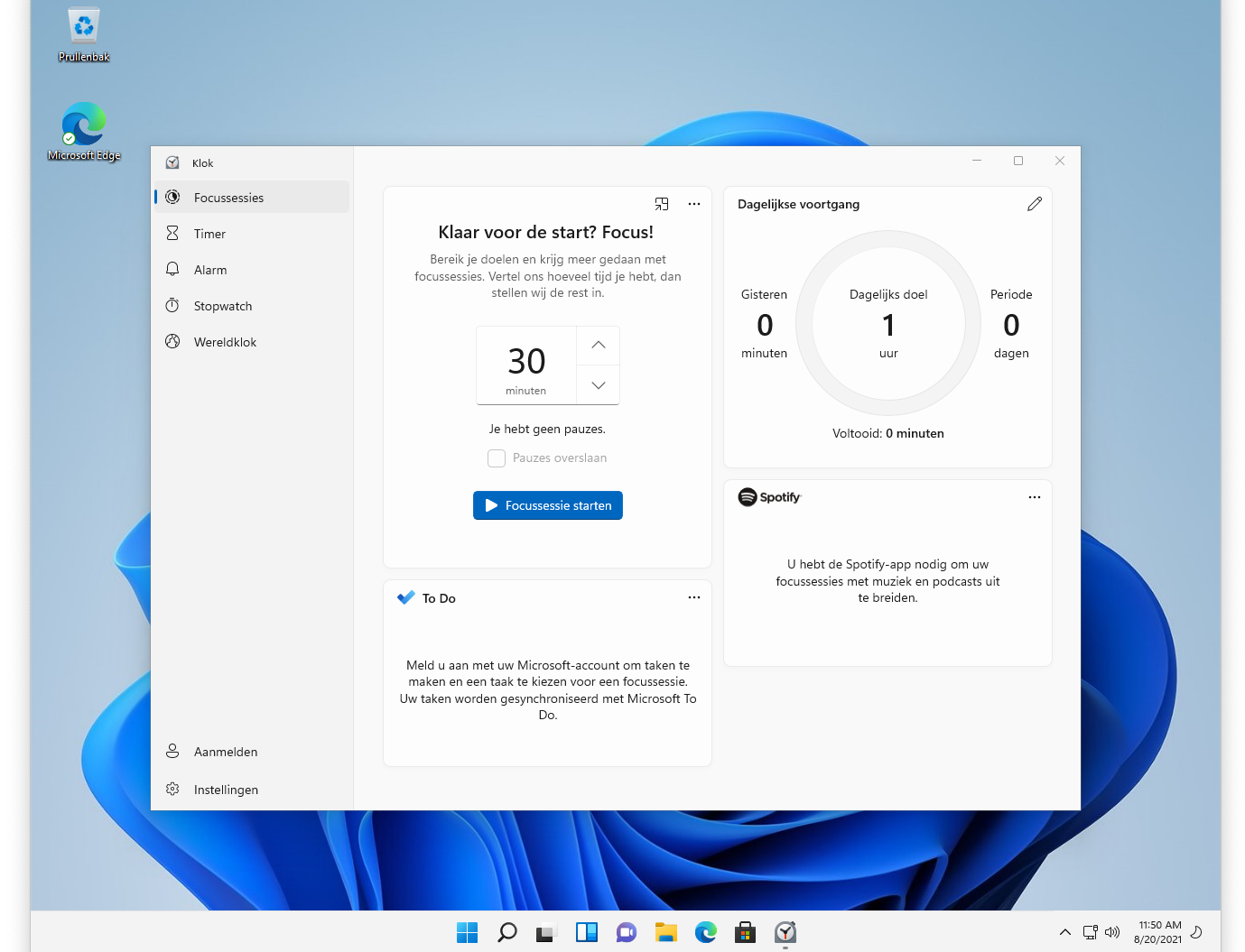Open the Widgets panel from the taskbar
1245x952 pixels.
click(587, 932)
